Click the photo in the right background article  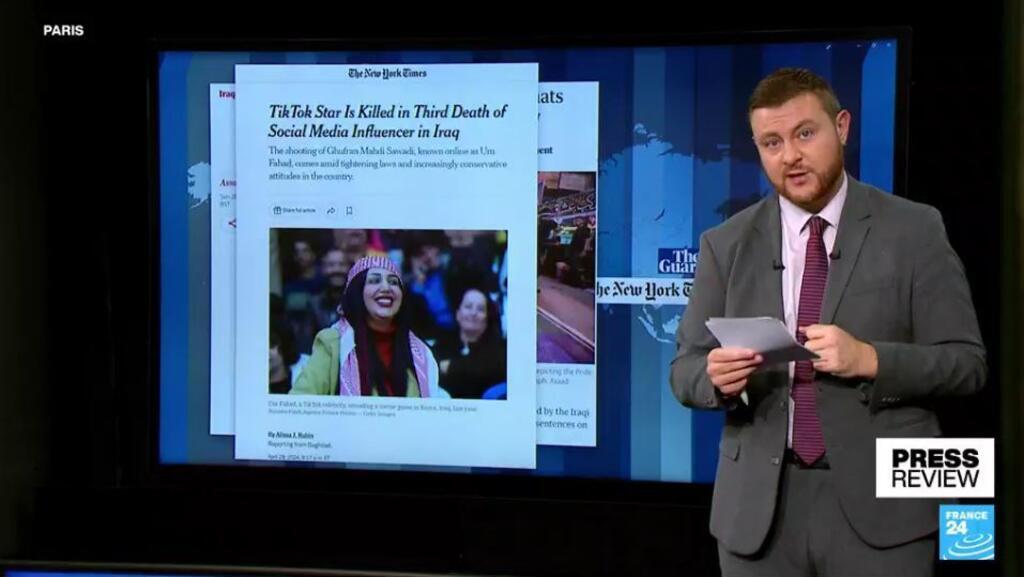pyautogui.click(x=566, y=266)
